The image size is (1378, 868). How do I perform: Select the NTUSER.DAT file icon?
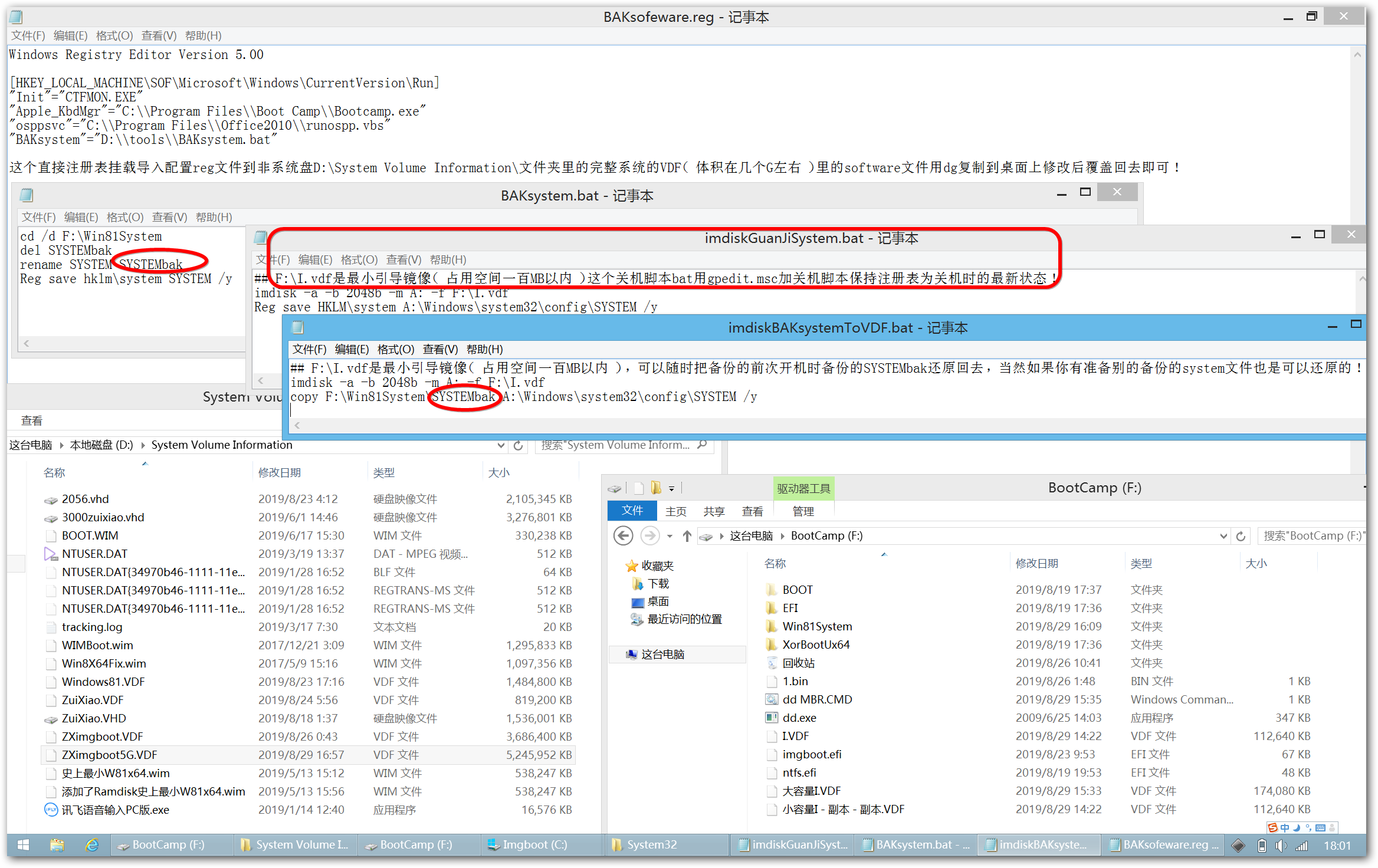pyautogui.click(x=51, y=554)
